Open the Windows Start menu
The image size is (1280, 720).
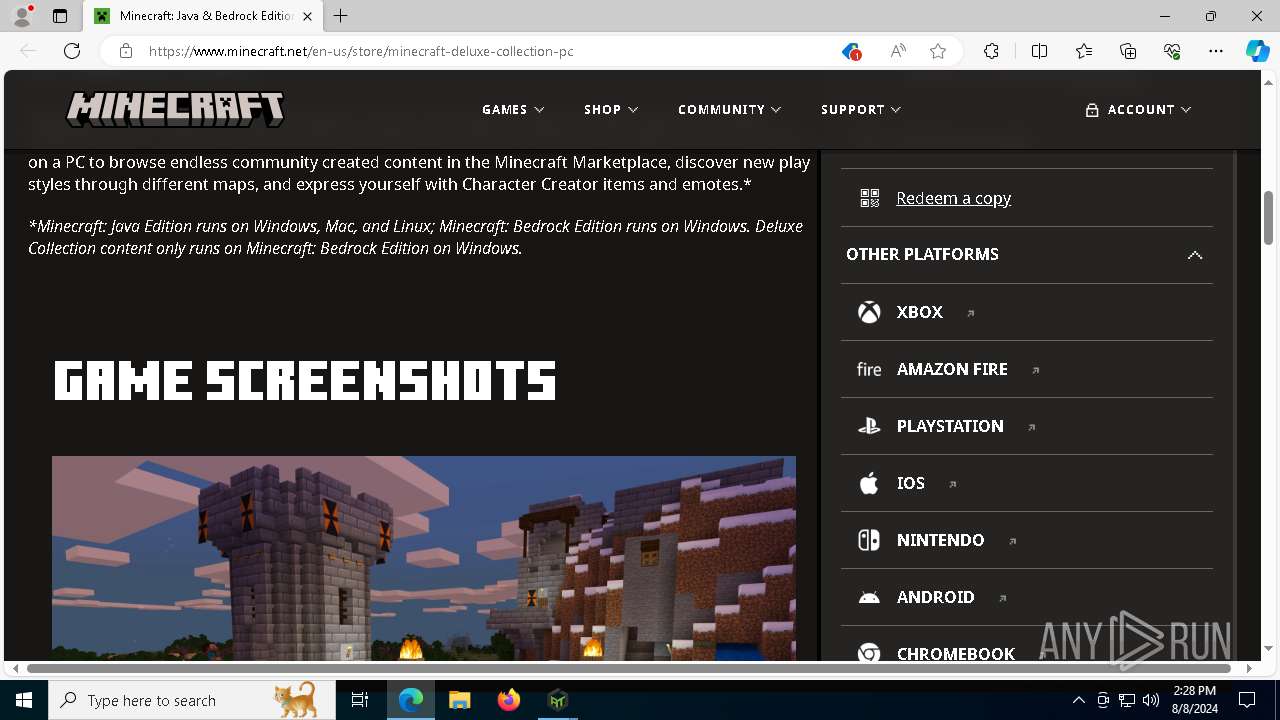(24, 700)
